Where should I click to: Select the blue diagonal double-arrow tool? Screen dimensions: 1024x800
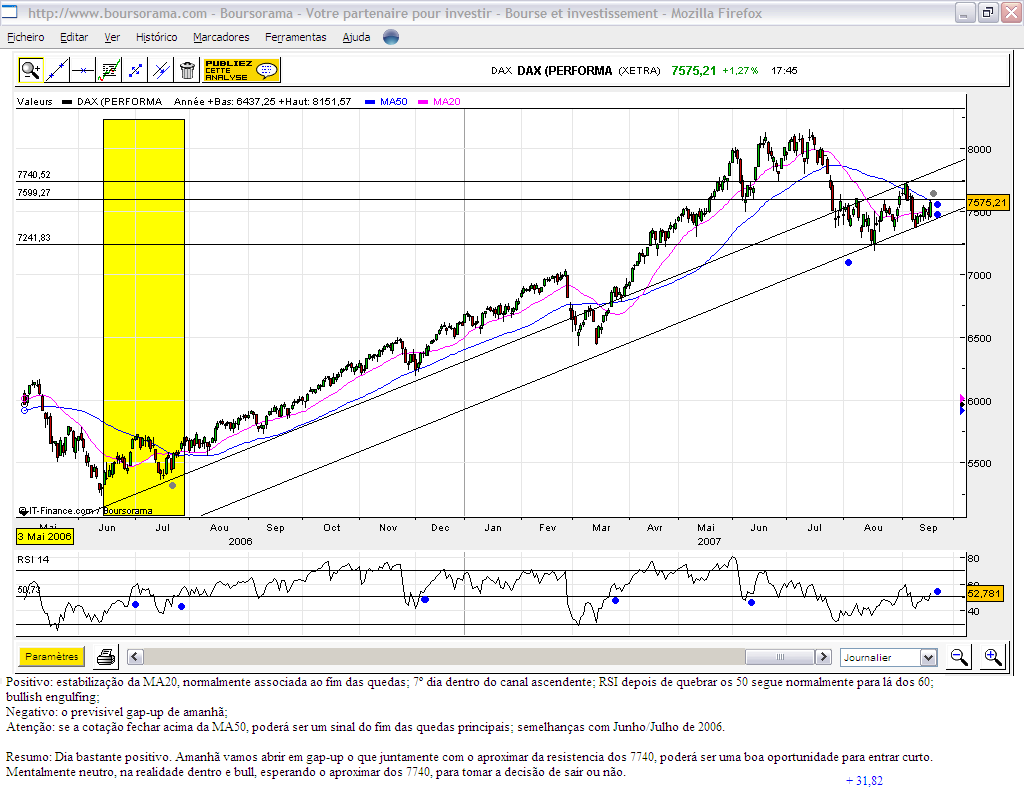pyautogui.click(x=135, y=70)
